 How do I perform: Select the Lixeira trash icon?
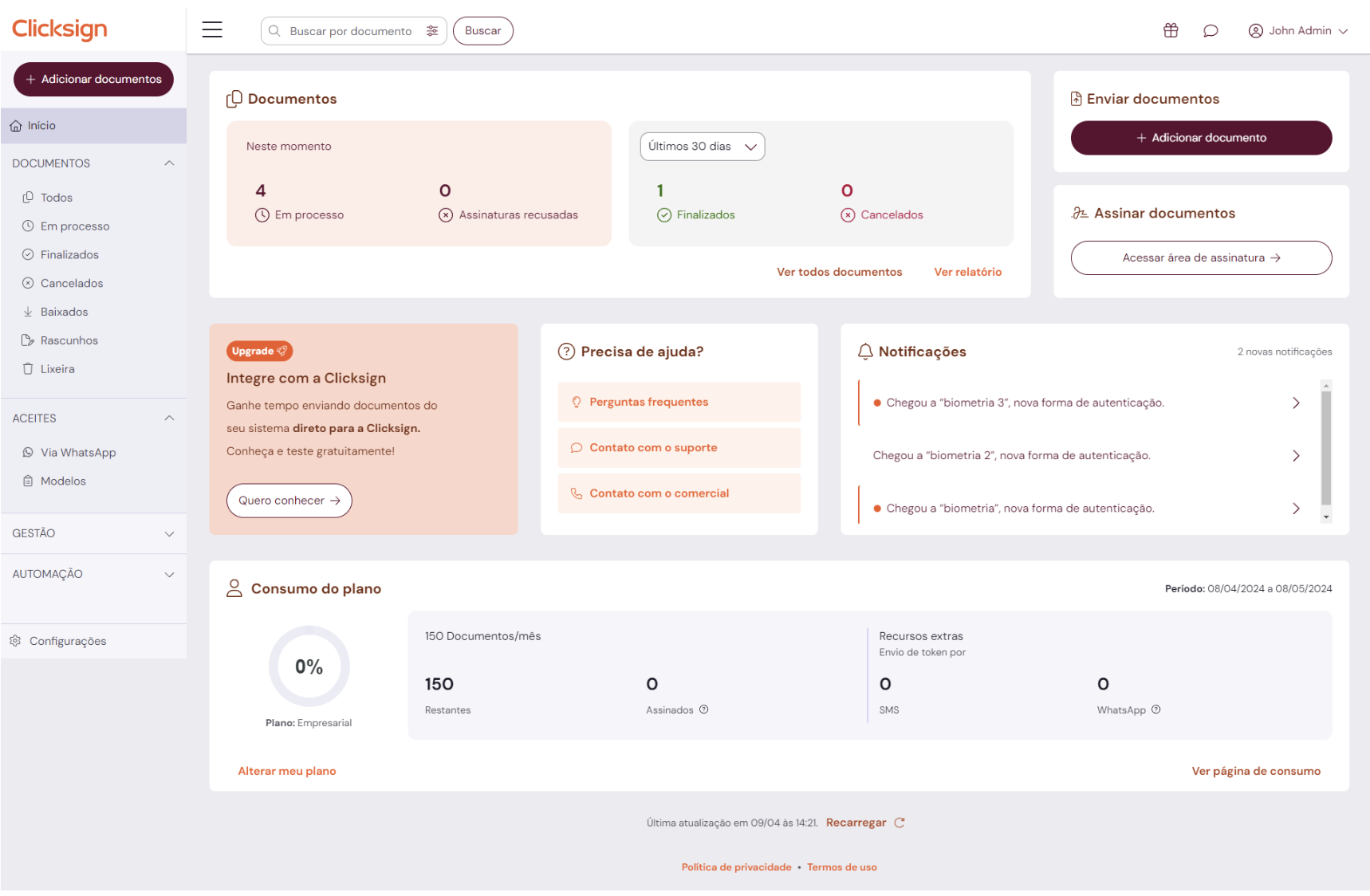coord(29,368)
